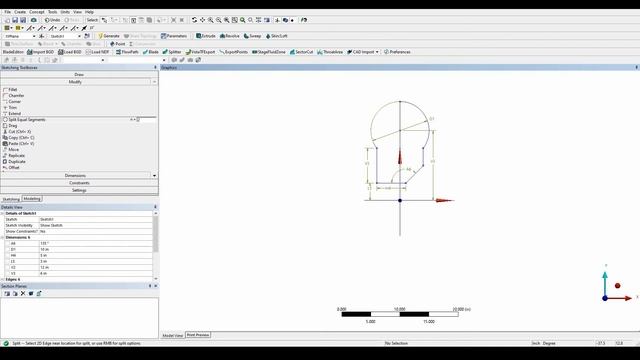
Task: Click Import BGD
Action: 40,52
